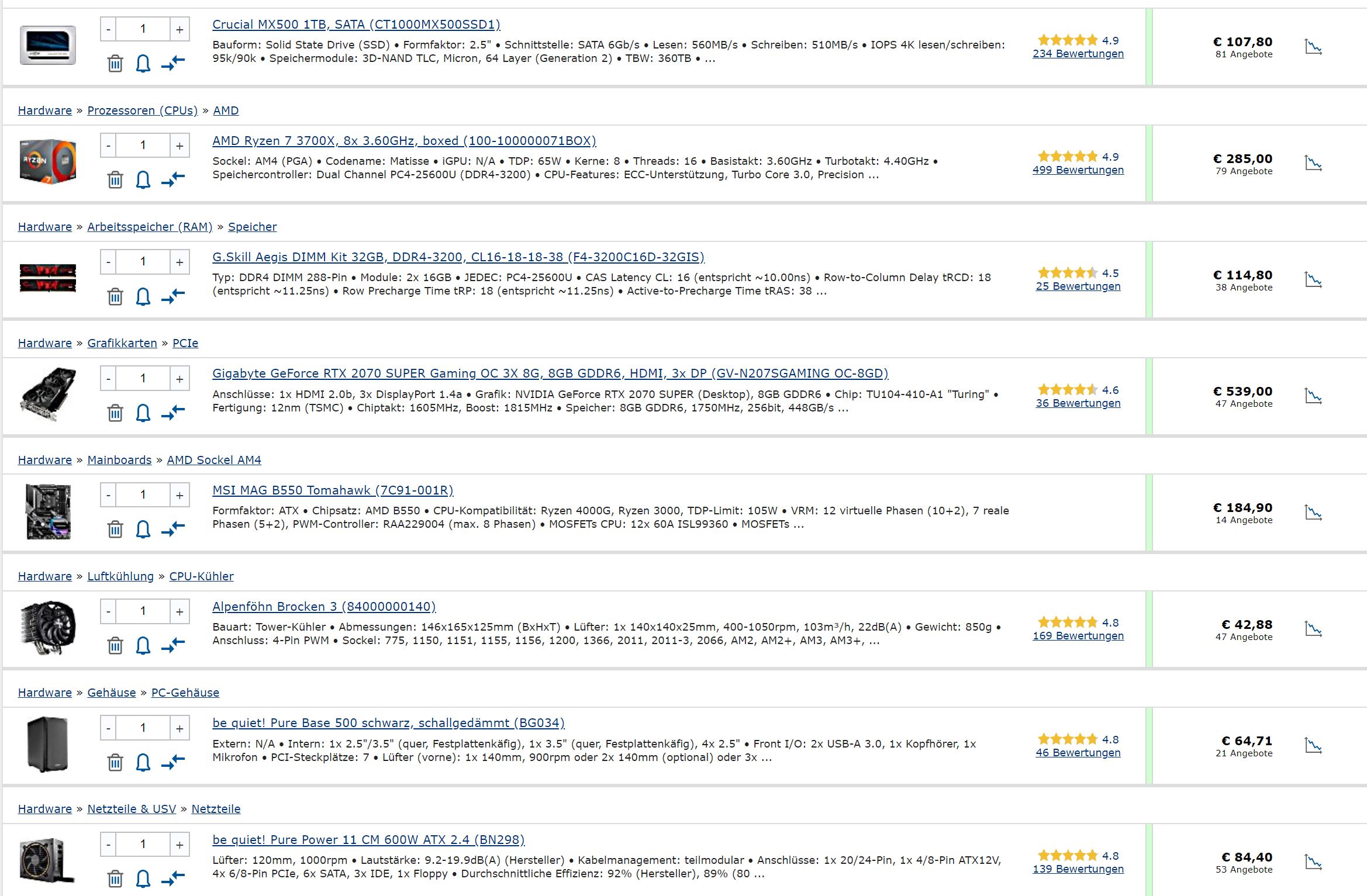
Task: Open price trend chart for Alpenföhn Brocken 3
Action: click(x=1313, y=629)
